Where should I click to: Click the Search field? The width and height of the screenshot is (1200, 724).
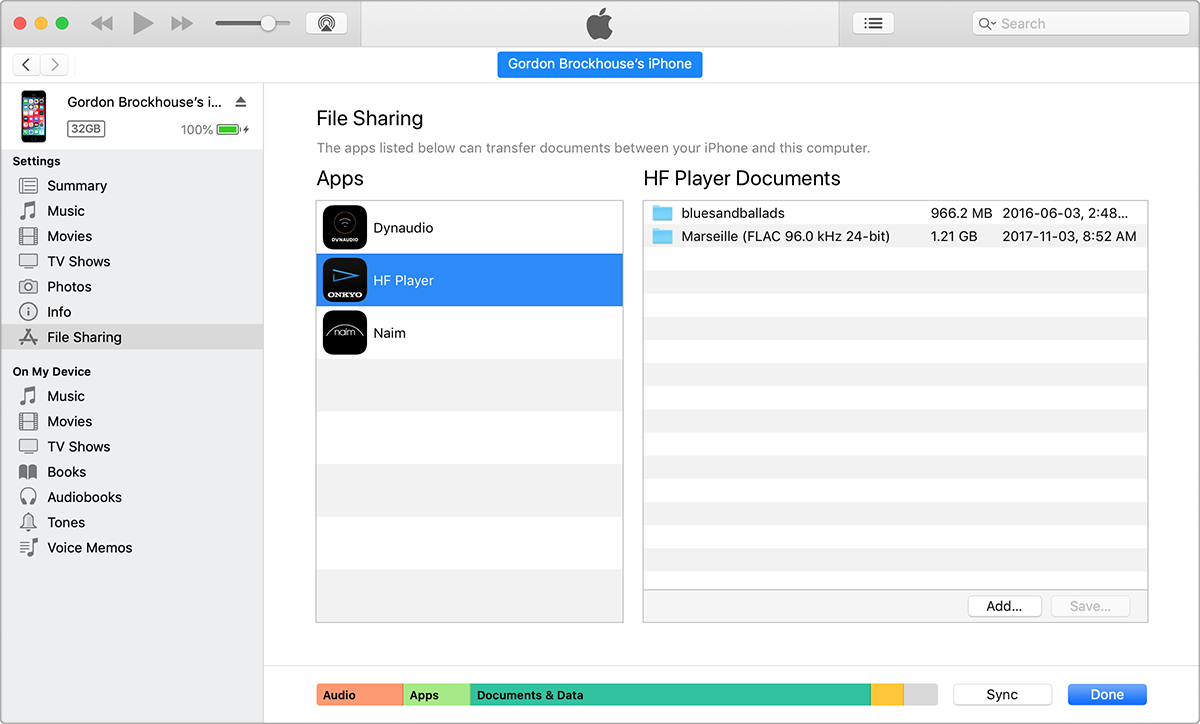[x=1080, y=23]
